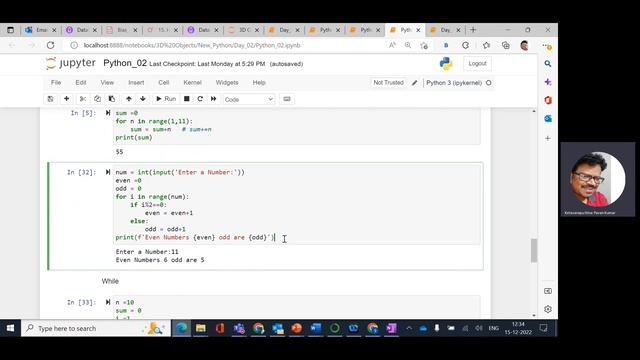The width and height of the screenshot is (640, 360).
Task: Click the browser zoom magnifier icon
Action: coord(408,45)
